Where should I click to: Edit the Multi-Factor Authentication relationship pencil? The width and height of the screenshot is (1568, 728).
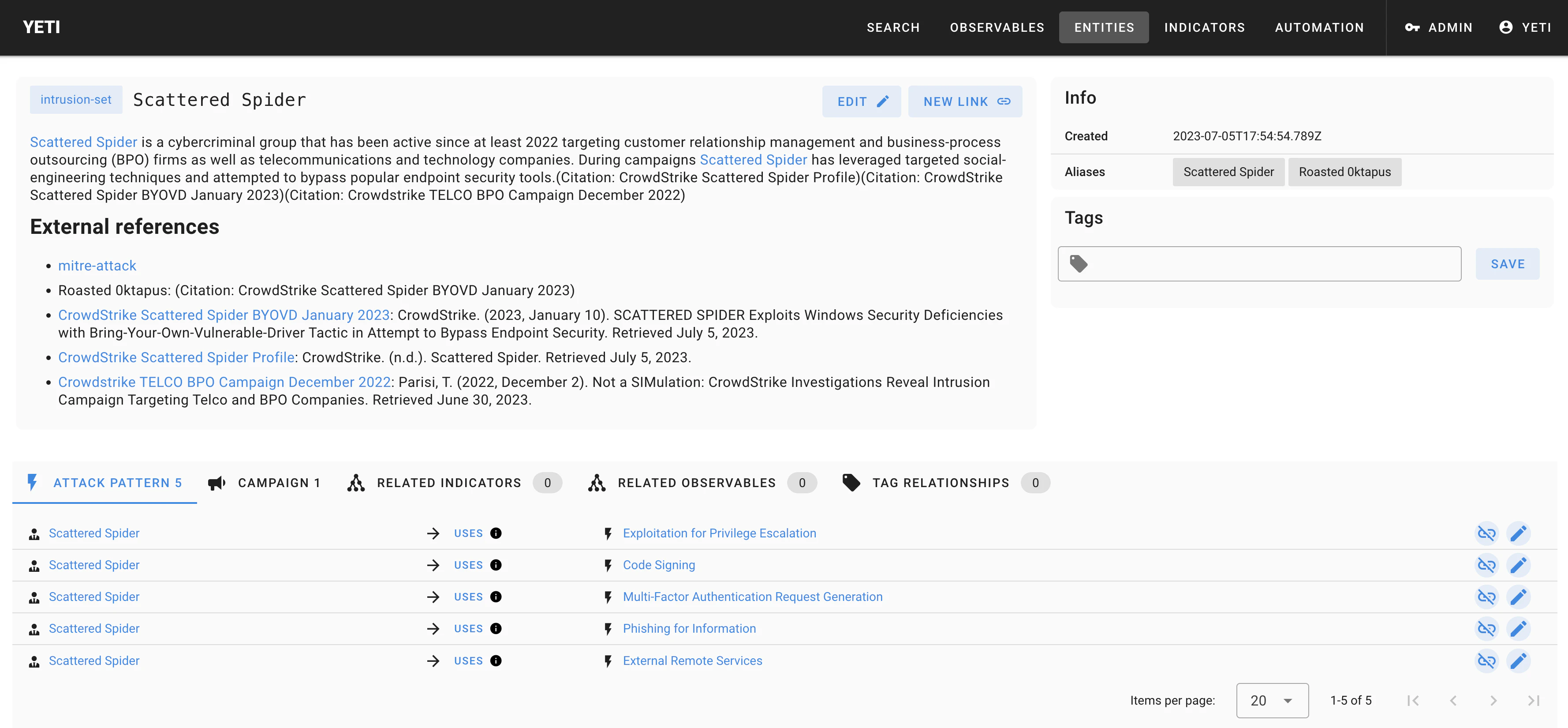pos(1518,597)
